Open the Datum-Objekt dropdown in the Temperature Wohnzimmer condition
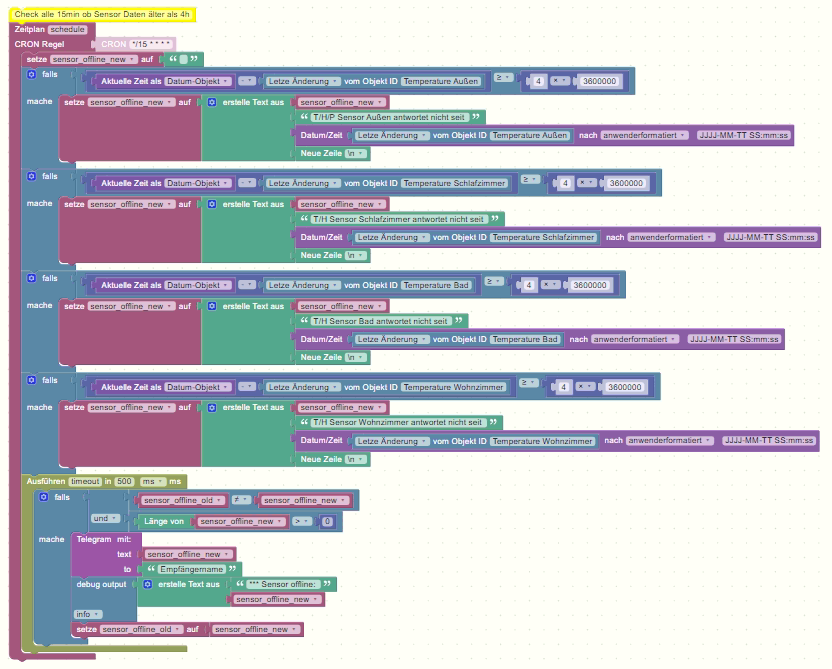 click(197, 387)
